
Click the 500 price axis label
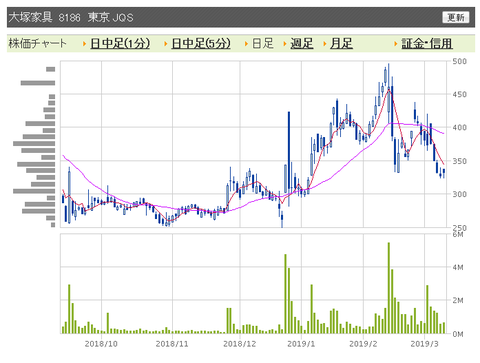coord(459,61)
